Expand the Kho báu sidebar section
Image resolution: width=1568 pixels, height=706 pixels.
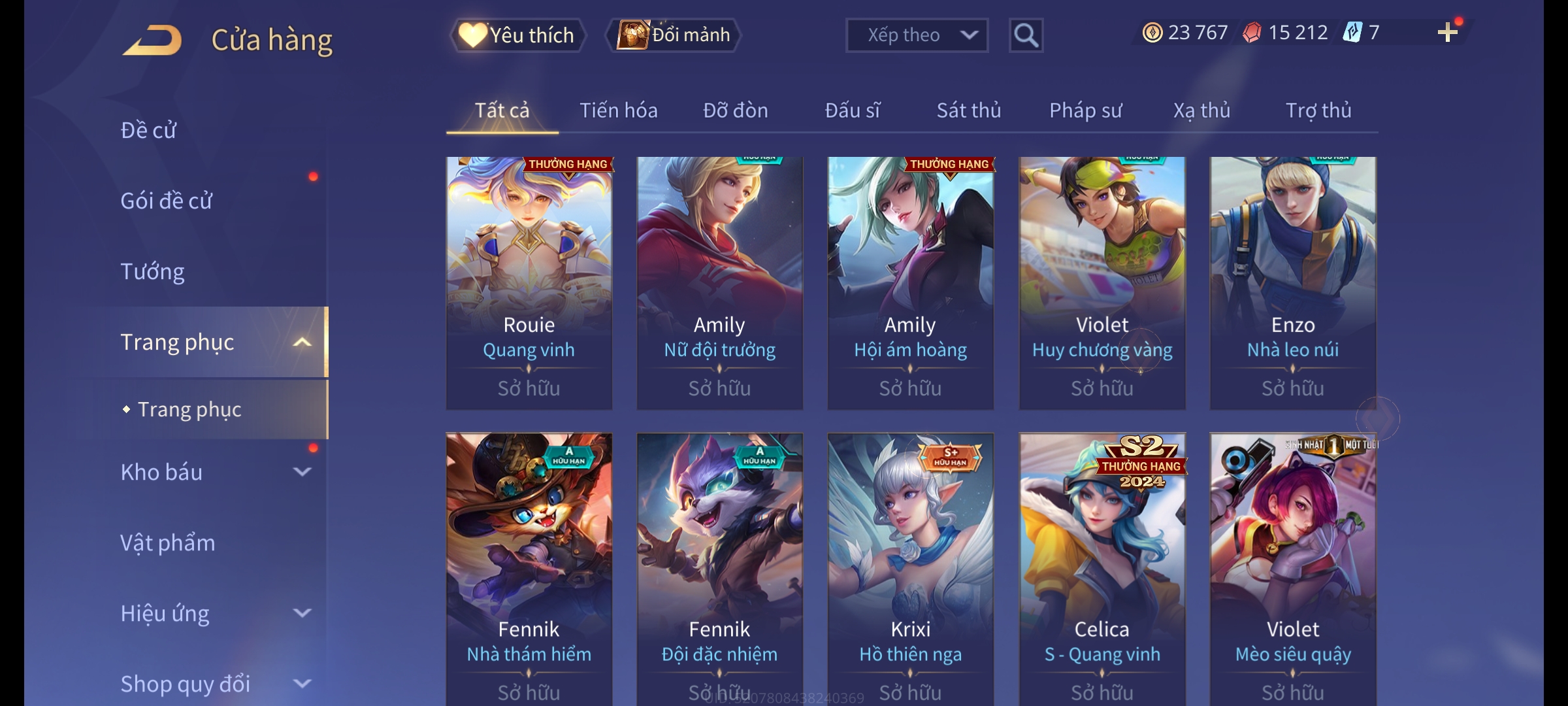click(302, 471)
